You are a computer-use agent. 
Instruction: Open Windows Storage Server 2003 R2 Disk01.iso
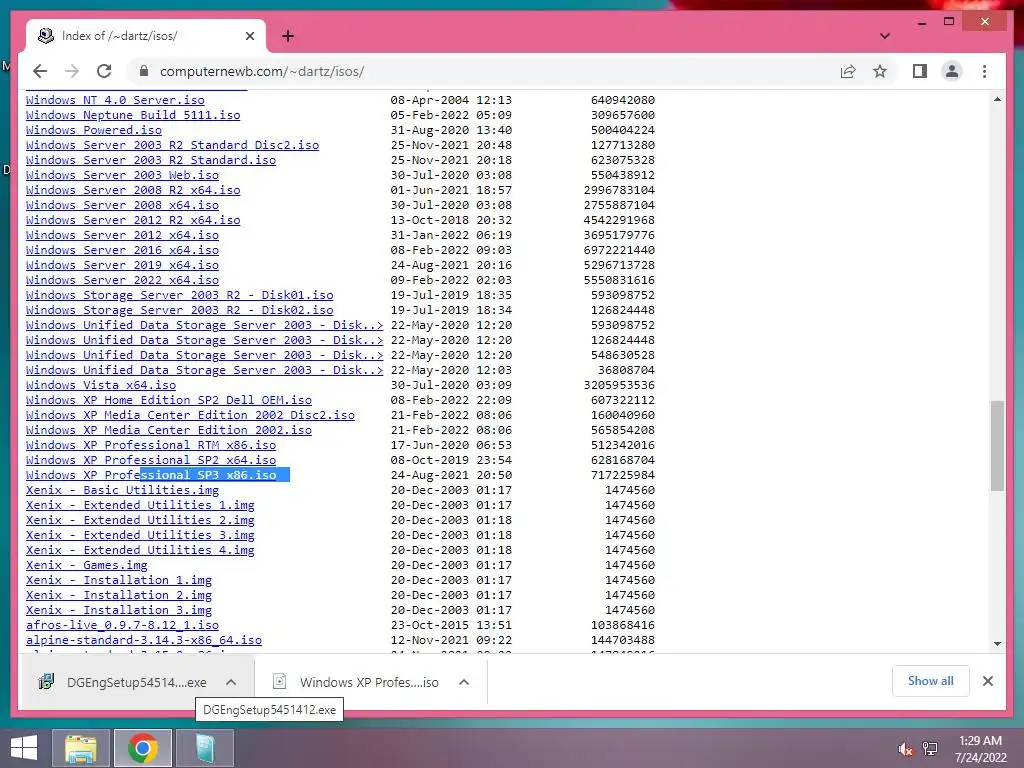tap(180, 295)
